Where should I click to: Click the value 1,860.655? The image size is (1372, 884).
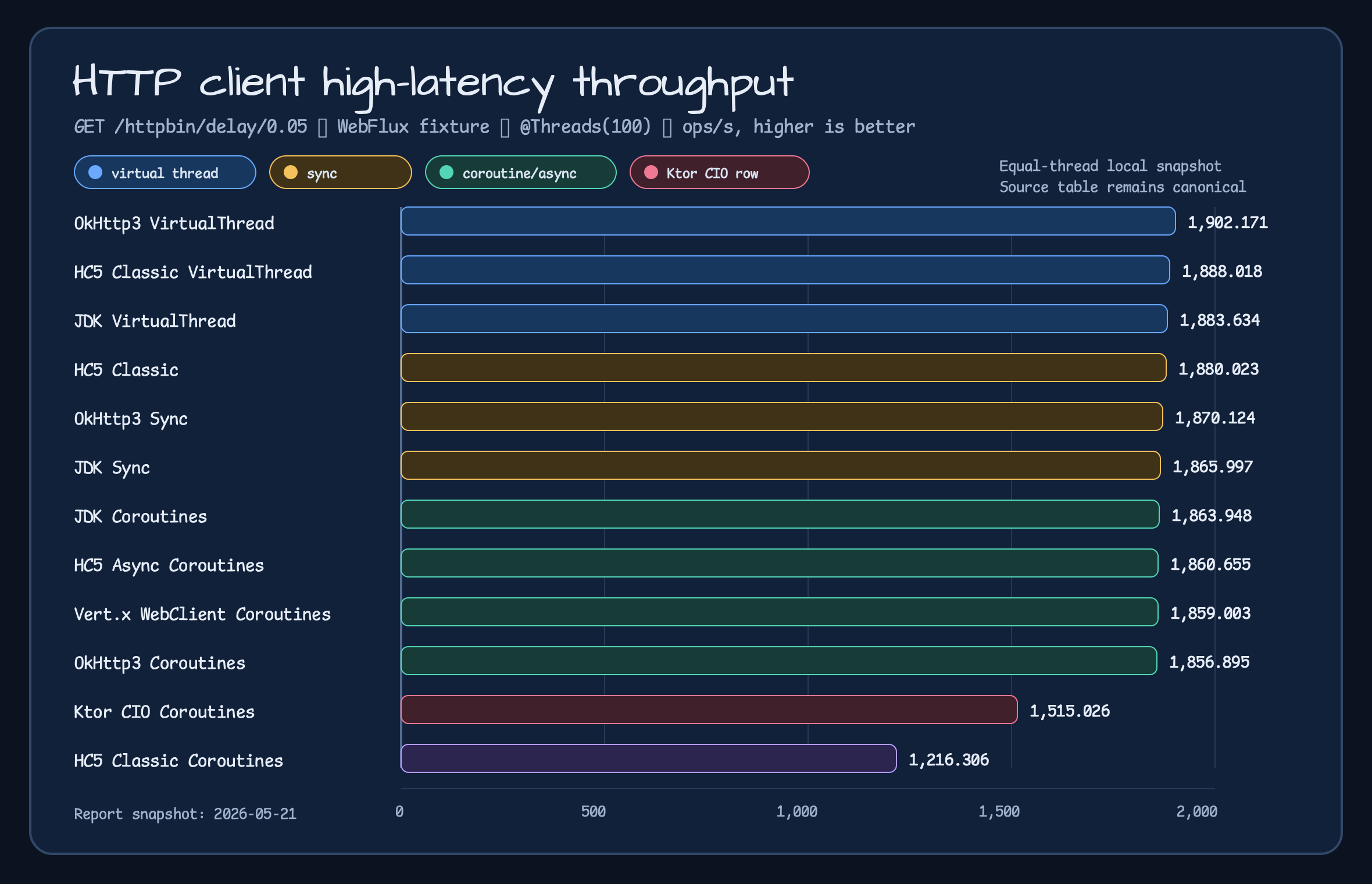[1210, 565]
